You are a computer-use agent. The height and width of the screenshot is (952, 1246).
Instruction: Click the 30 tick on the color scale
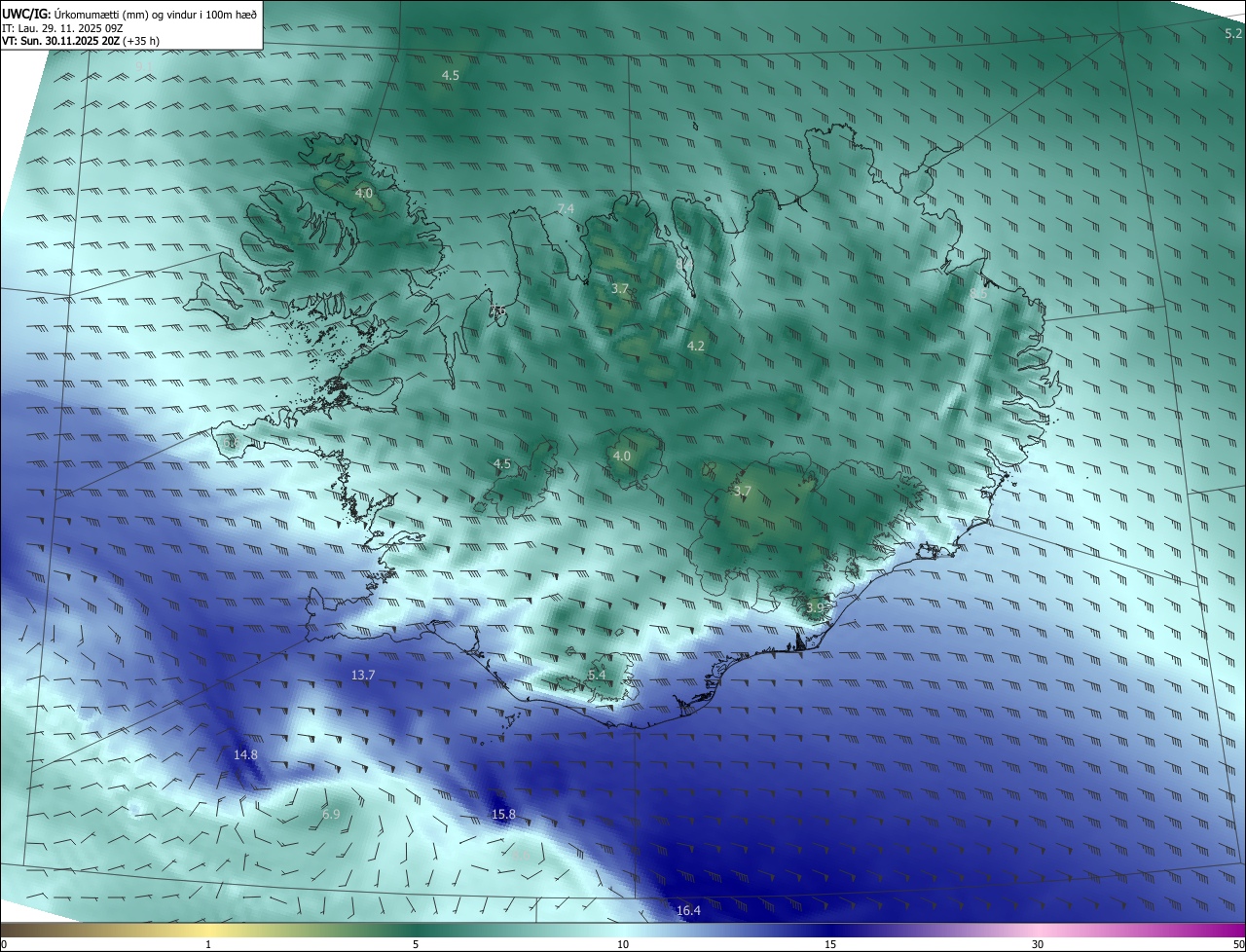[1038, 944]
